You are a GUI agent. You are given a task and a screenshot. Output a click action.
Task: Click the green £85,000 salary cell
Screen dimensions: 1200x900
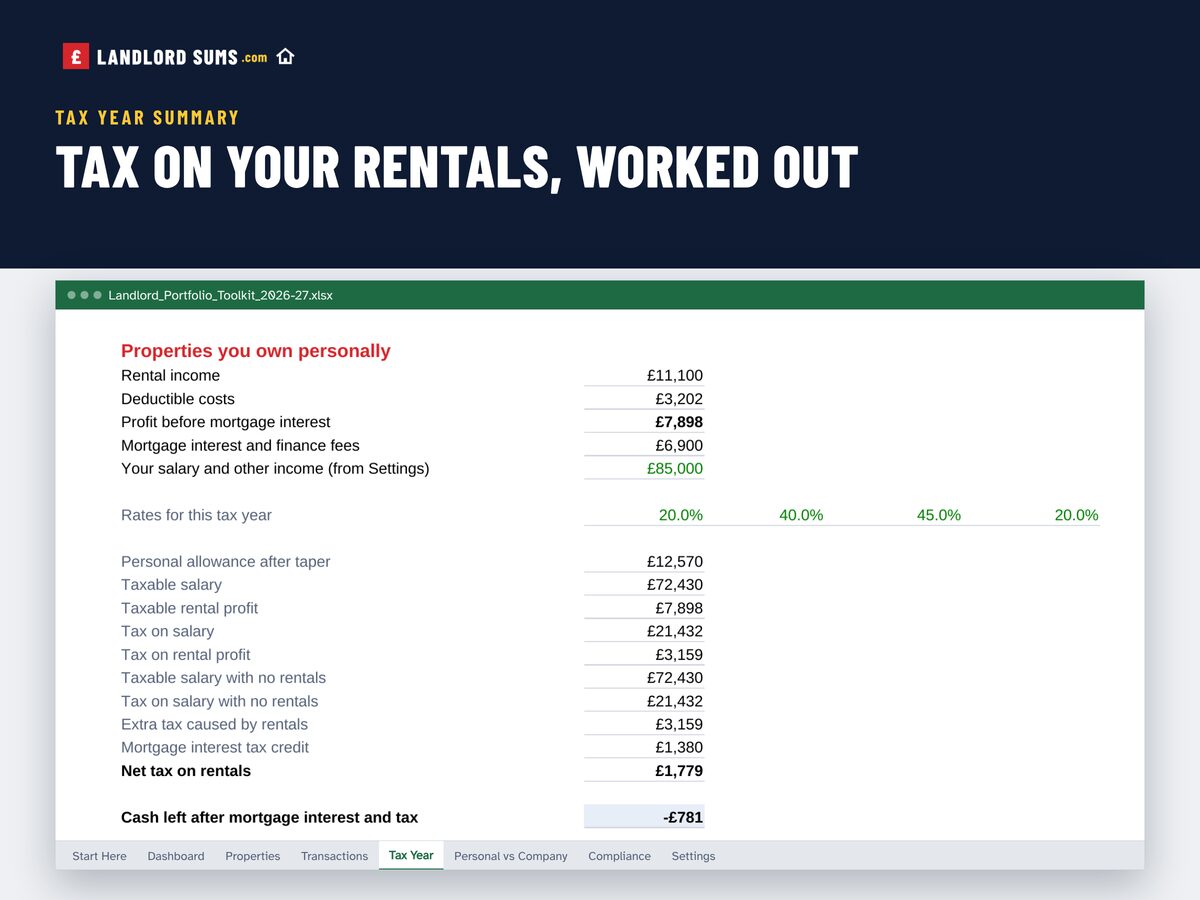(x=644, y=469)
